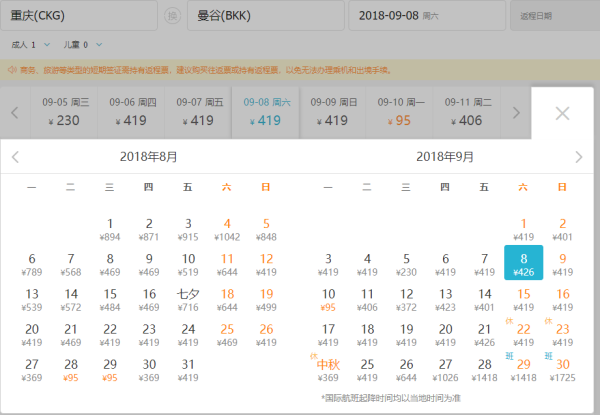The width and height of the screenshot is (600, 415).
Task: Pick holiday September 22 priced ¥419
Action: pyautogui.click(x=523, y=335)
